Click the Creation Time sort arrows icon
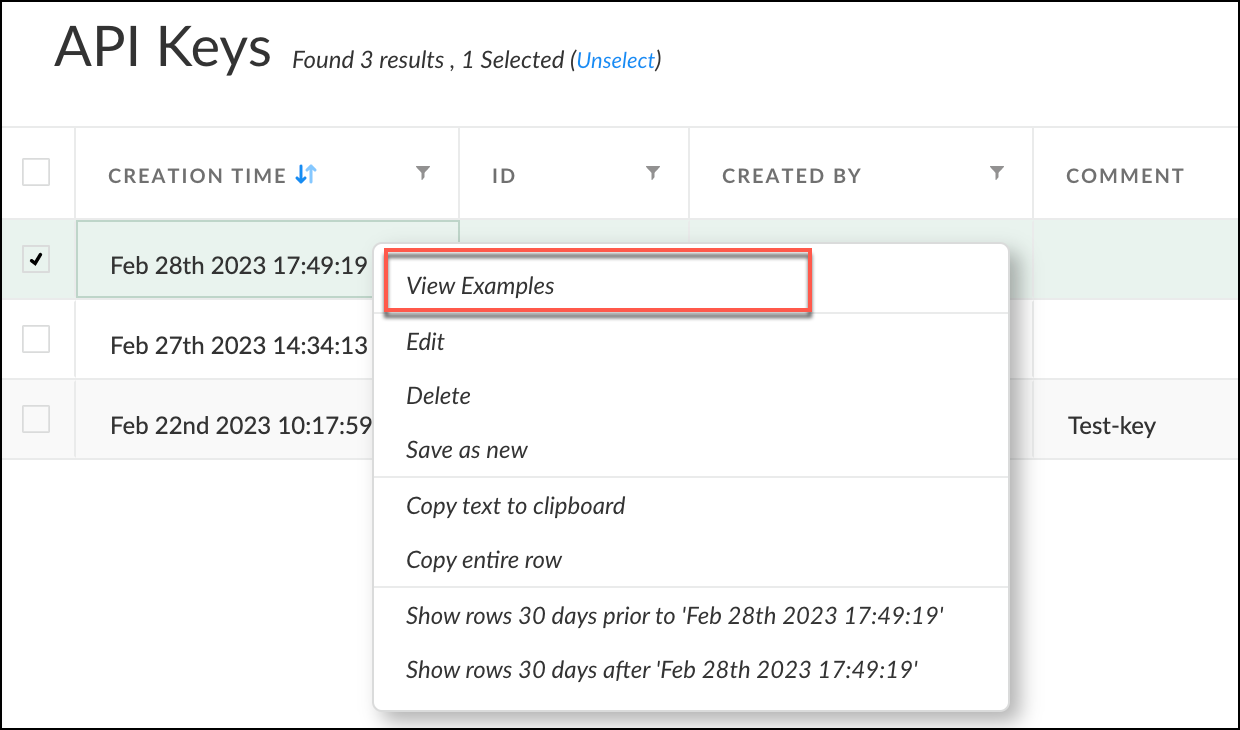The height and width of the screenshot is (730, 1240). point(306,175)
